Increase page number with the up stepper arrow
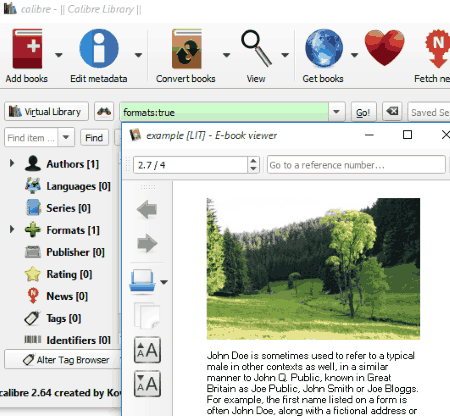 point(253,161)
